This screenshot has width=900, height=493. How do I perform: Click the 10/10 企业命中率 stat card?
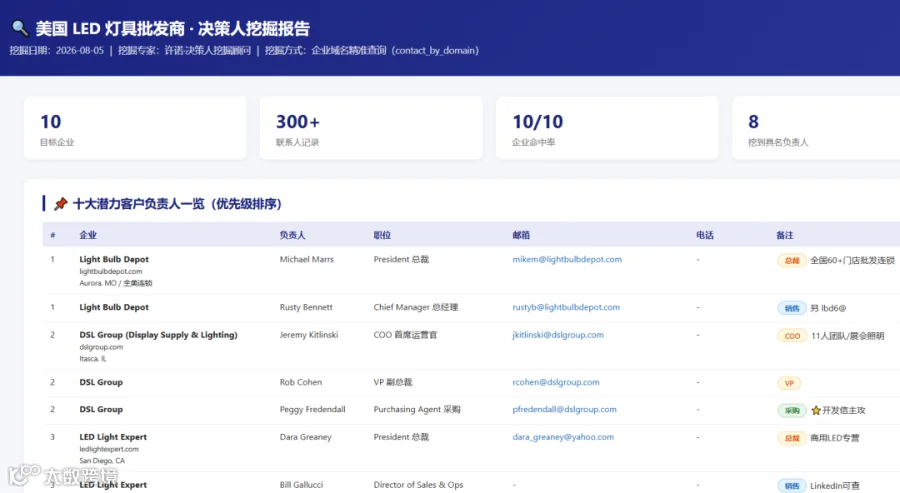coord(607,128)
